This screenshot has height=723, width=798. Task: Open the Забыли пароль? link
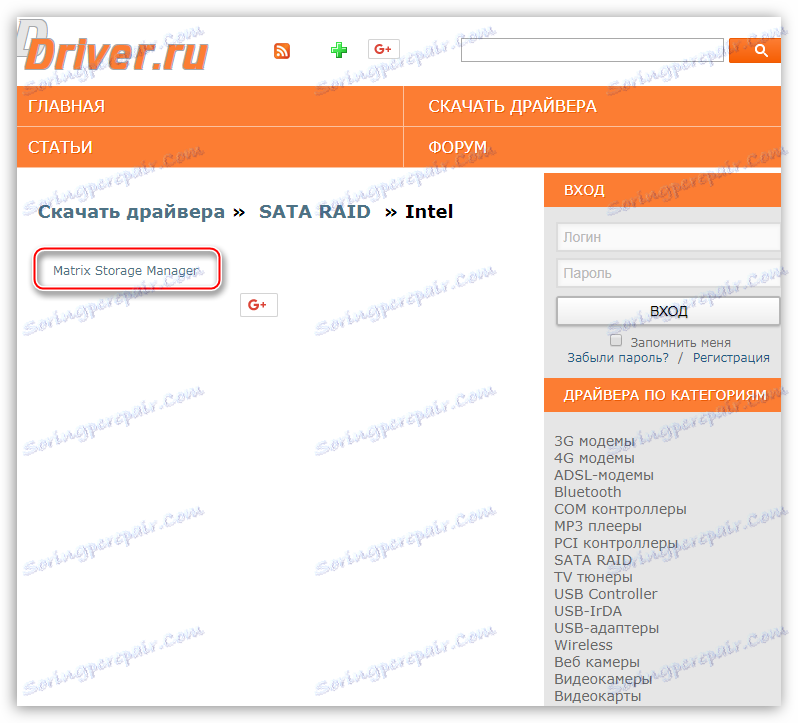[618, 358]
